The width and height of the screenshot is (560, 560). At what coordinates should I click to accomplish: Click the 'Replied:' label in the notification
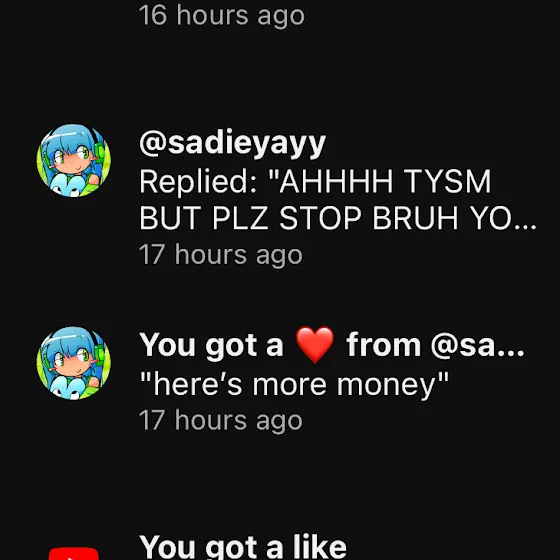tap(198, 181)
